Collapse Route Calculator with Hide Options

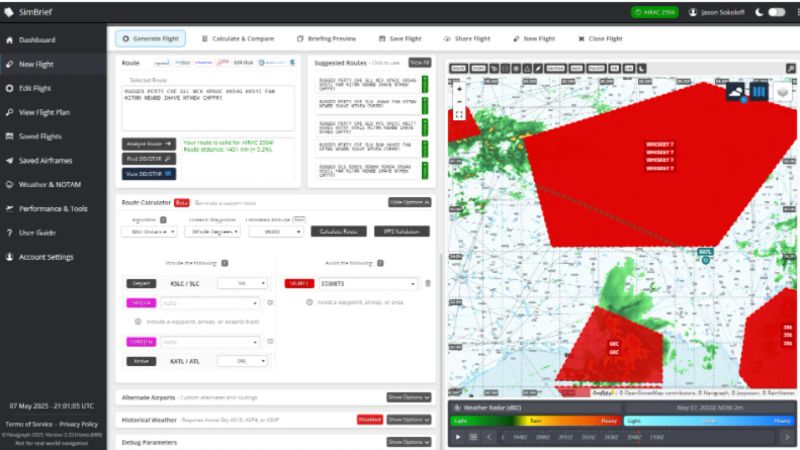[x=409, y=203]
